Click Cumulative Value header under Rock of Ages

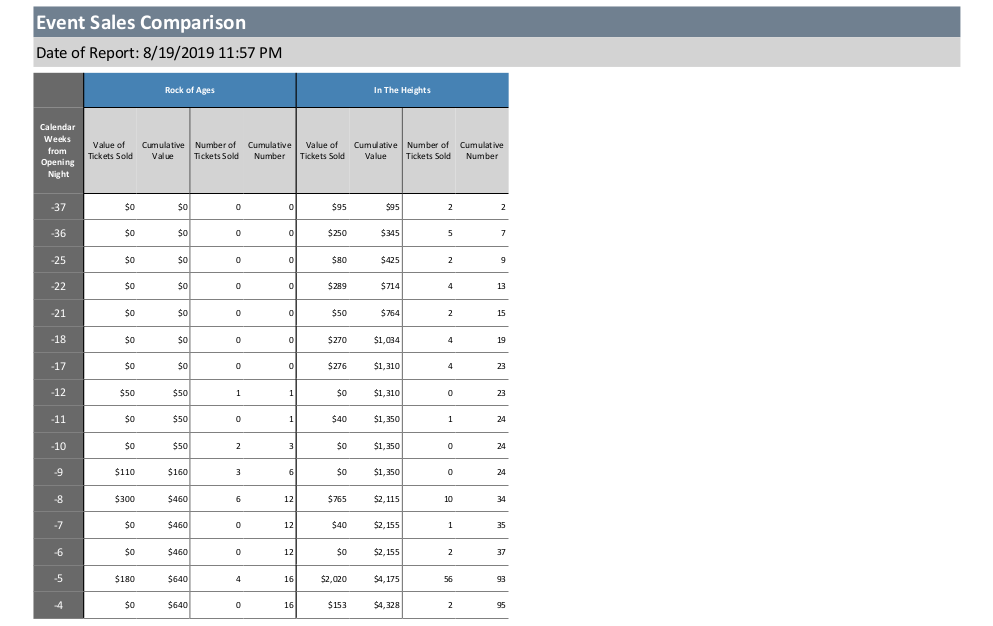(163, 150)
